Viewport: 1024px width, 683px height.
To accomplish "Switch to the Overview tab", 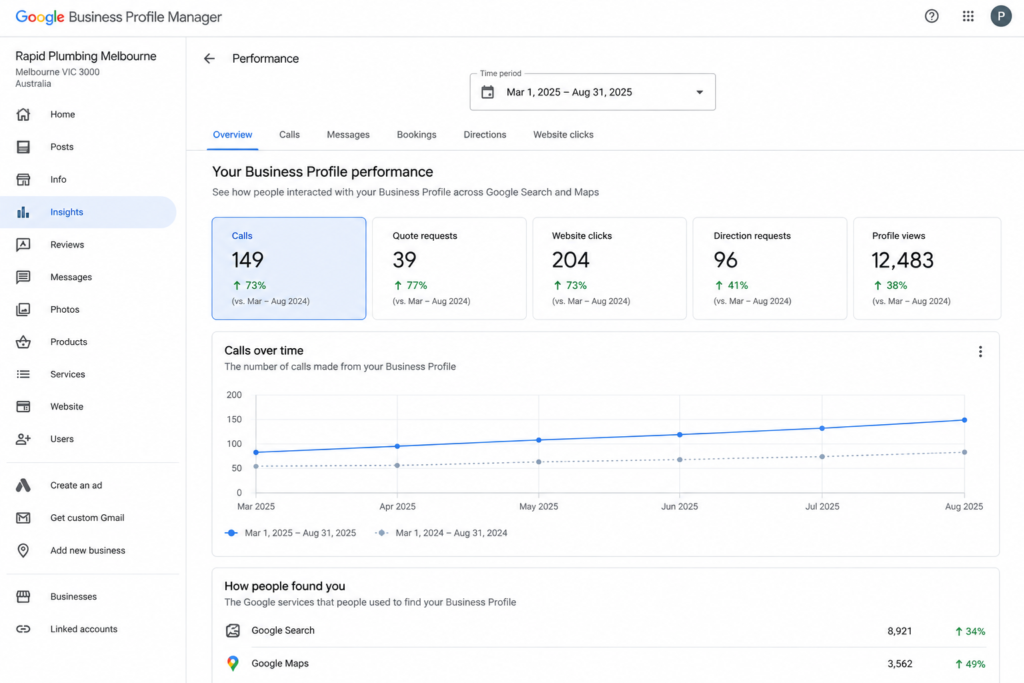I will coord(232,135).
